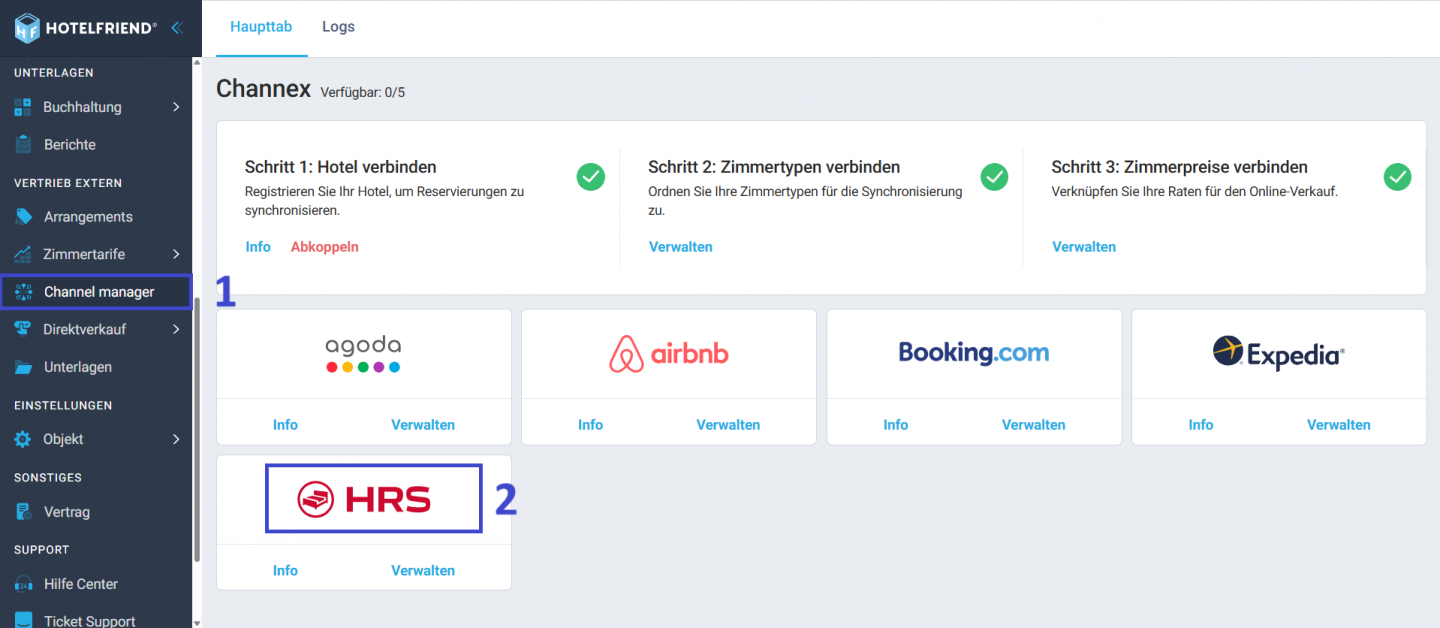The height and width of the screenshot is (628, 1440).
Task: Click the Expedia logo
Action: pos(1279,353)
